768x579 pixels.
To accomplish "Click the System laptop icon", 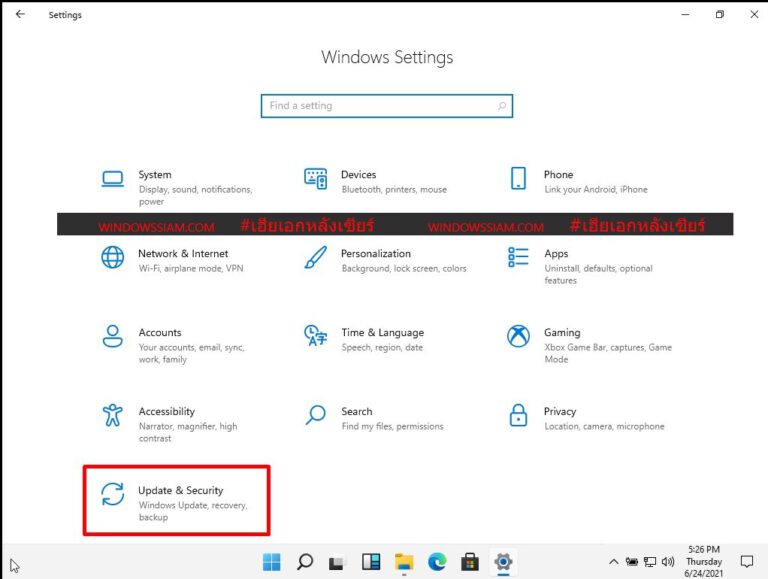I will coord(113,178).
